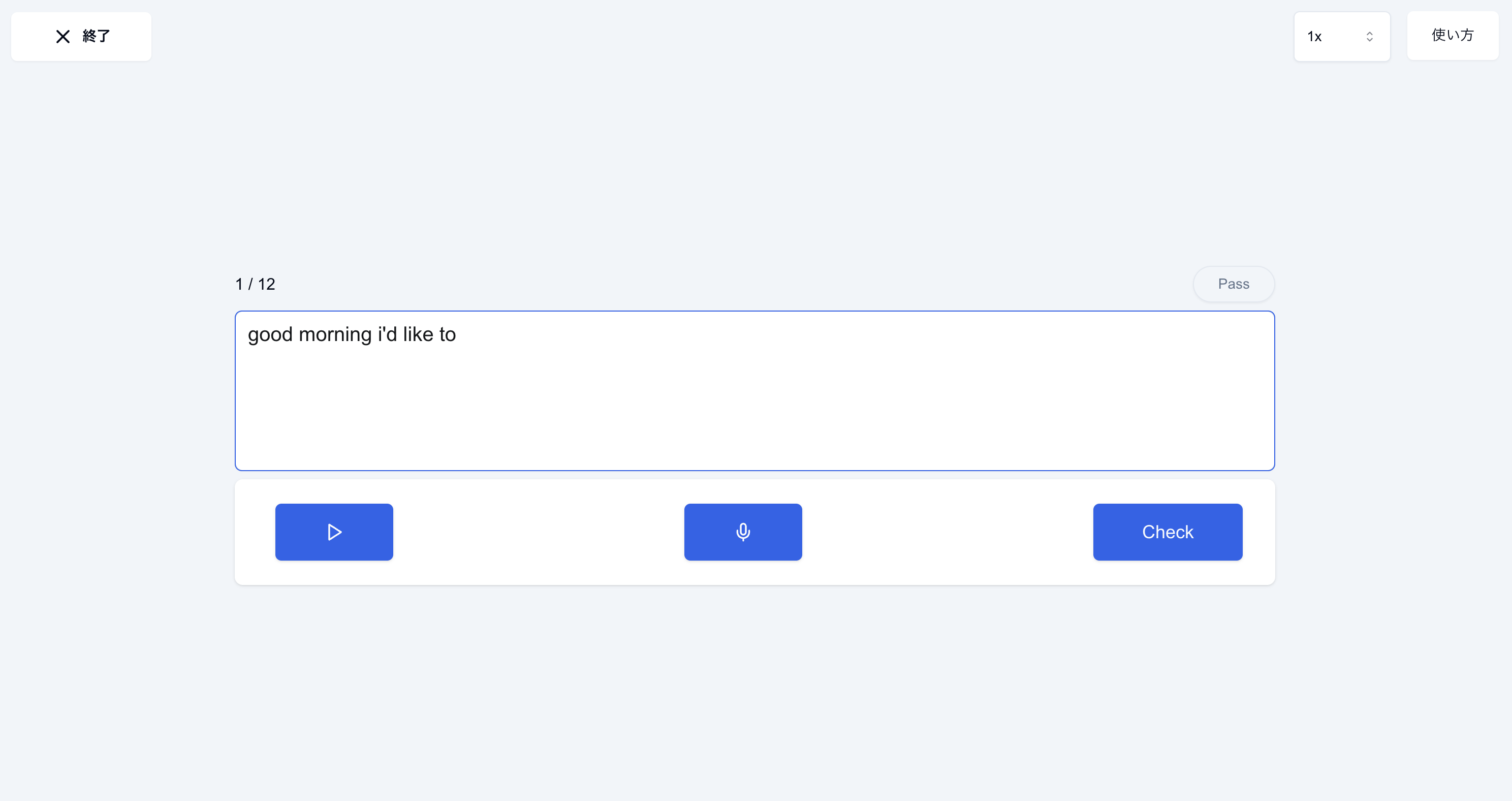The width and height of the screenshot is (1512, 801).
Task: Select the 終了 label text
Action: pos(96,37)
